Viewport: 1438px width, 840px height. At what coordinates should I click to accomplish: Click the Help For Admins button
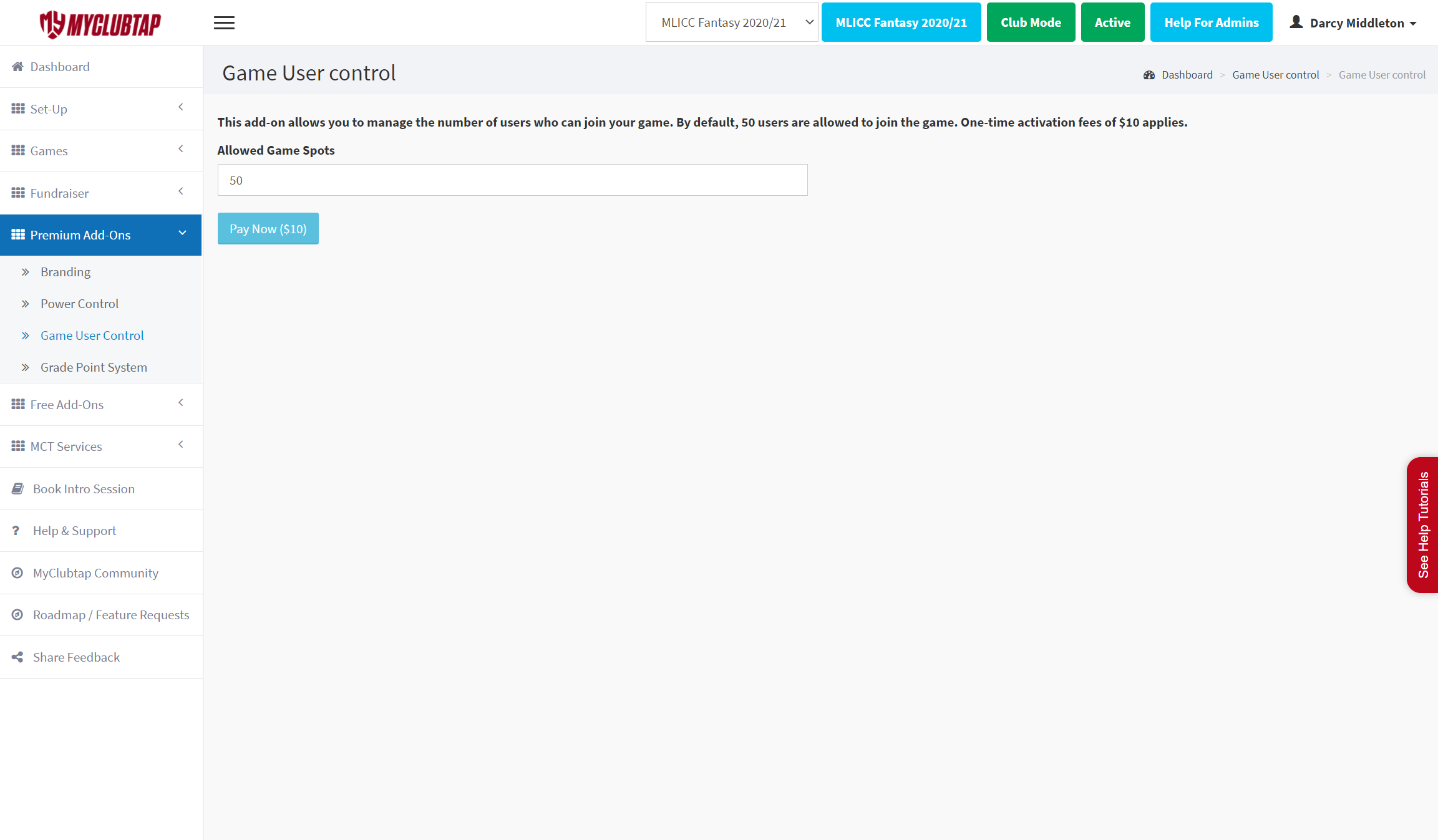(1211, 22)
